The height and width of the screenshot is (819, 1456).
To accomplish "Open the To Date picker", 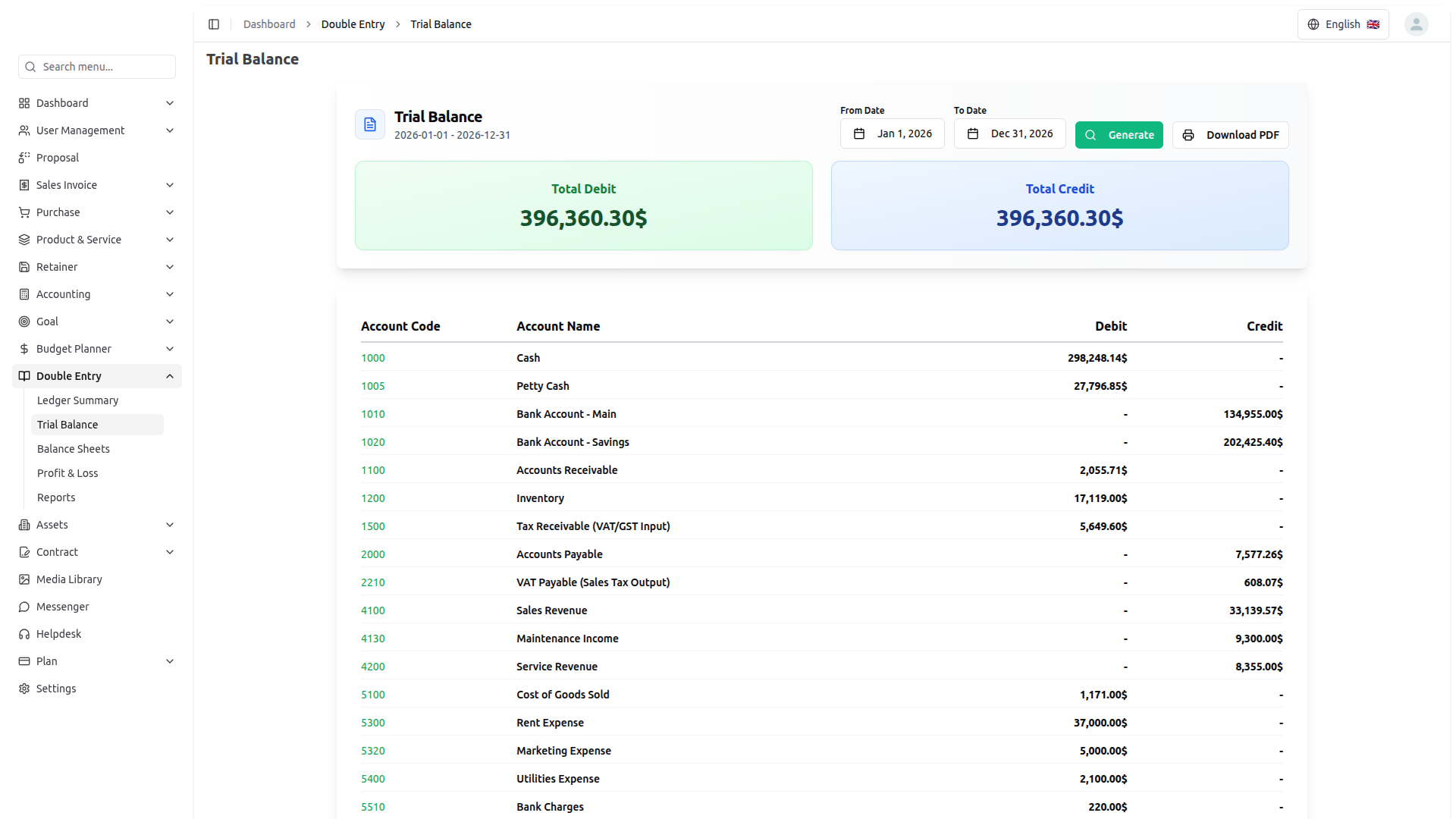I will pyautogui.click(x=1009, y=133).
